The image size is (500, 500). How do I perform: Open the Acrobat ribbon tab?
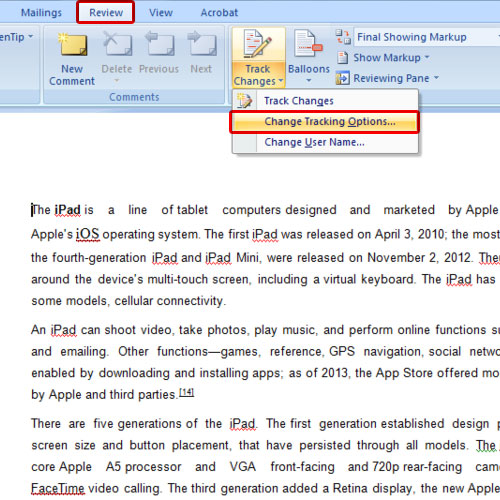(x=219, y=12)
